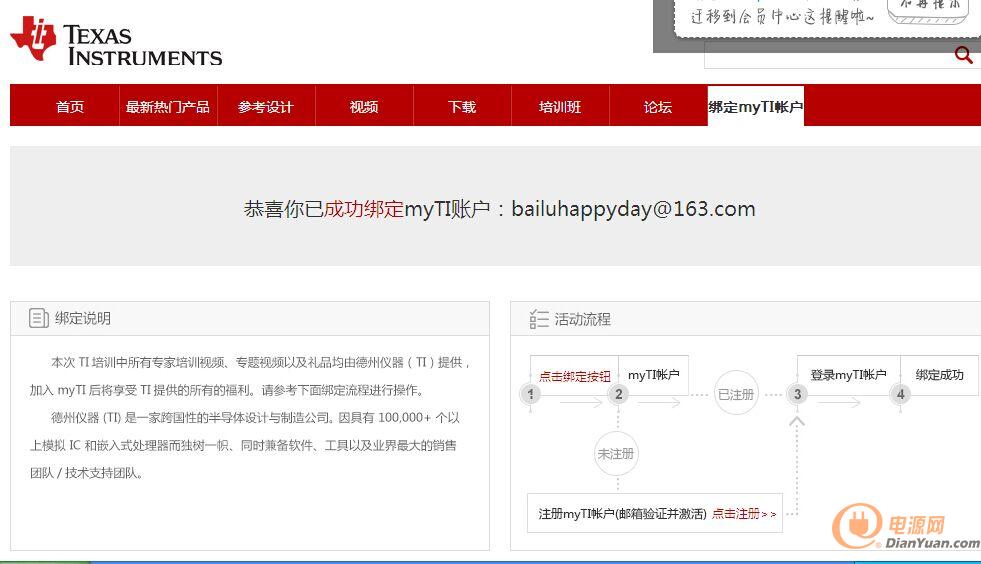The width and height of the screenshot is (981, 564).
Task: Click the 绑定说明 heading text
Action: (83, 318)
